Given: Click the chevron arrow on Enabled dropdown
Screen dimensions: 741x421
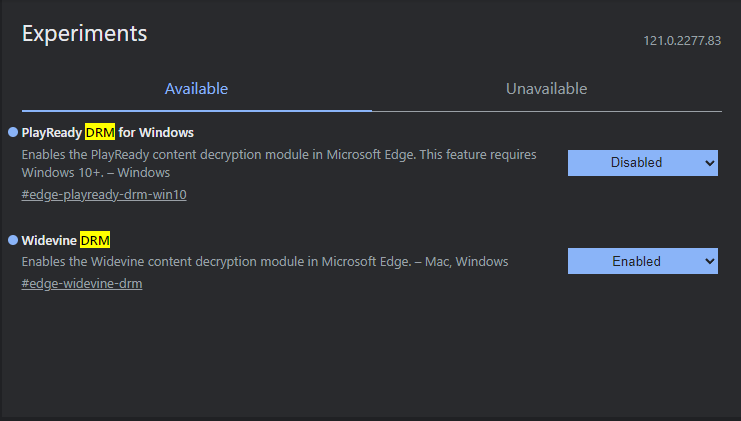Looking at the screenshot, I should pos(709,261).
